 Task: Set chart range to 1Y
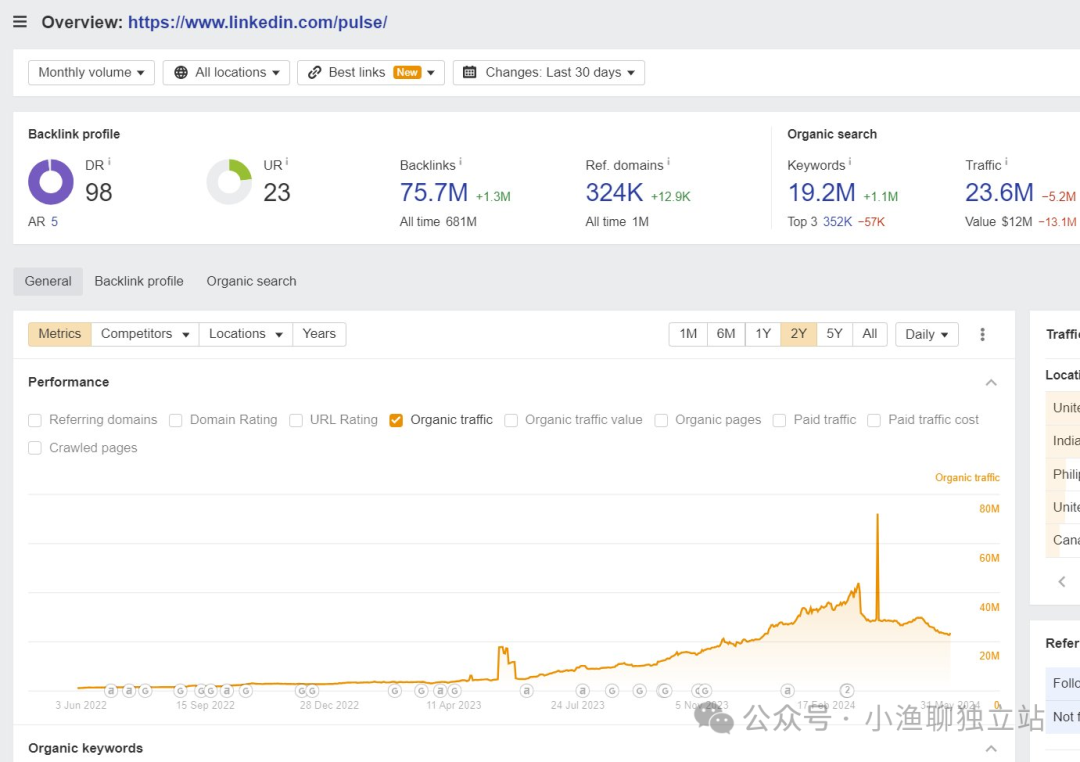coord(763,334)
